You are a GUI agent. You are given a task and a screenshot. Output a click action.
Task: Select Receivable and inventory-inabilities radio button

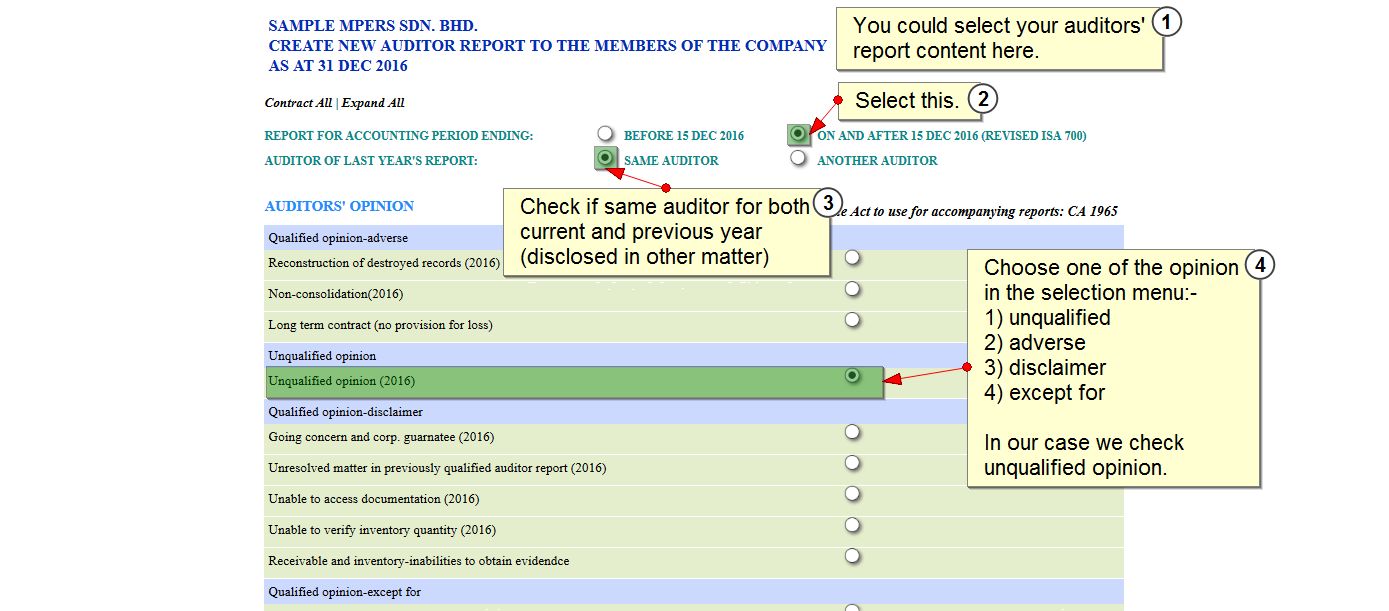click(x=852, y=556)
